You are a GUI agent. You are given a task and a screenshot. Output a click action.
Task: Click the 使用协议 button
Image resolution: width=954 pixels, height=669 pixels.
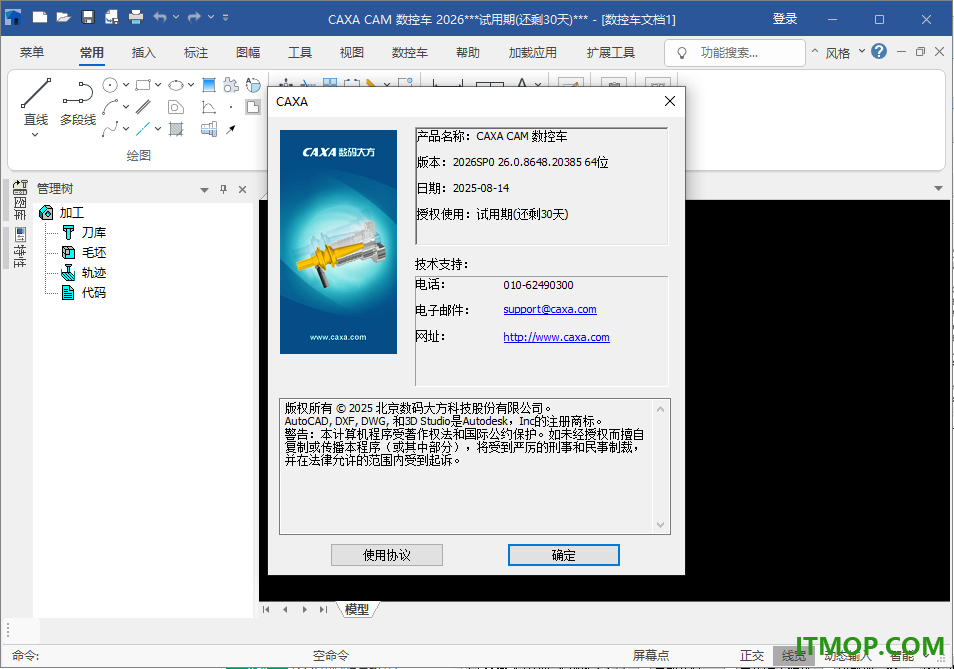click(387, 555)
